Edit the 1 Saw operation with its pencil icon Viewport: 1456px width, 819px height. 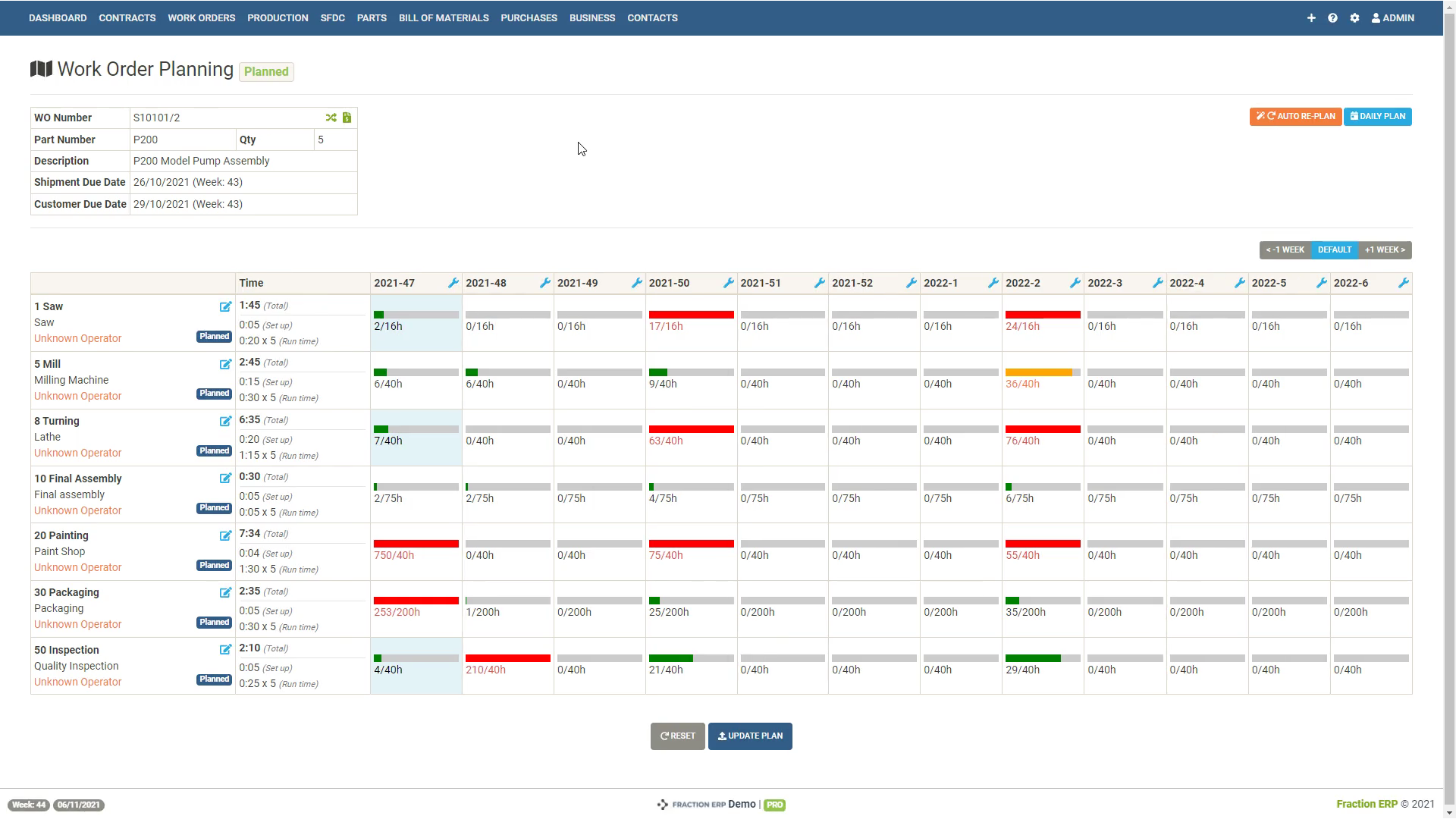(225, 307)
